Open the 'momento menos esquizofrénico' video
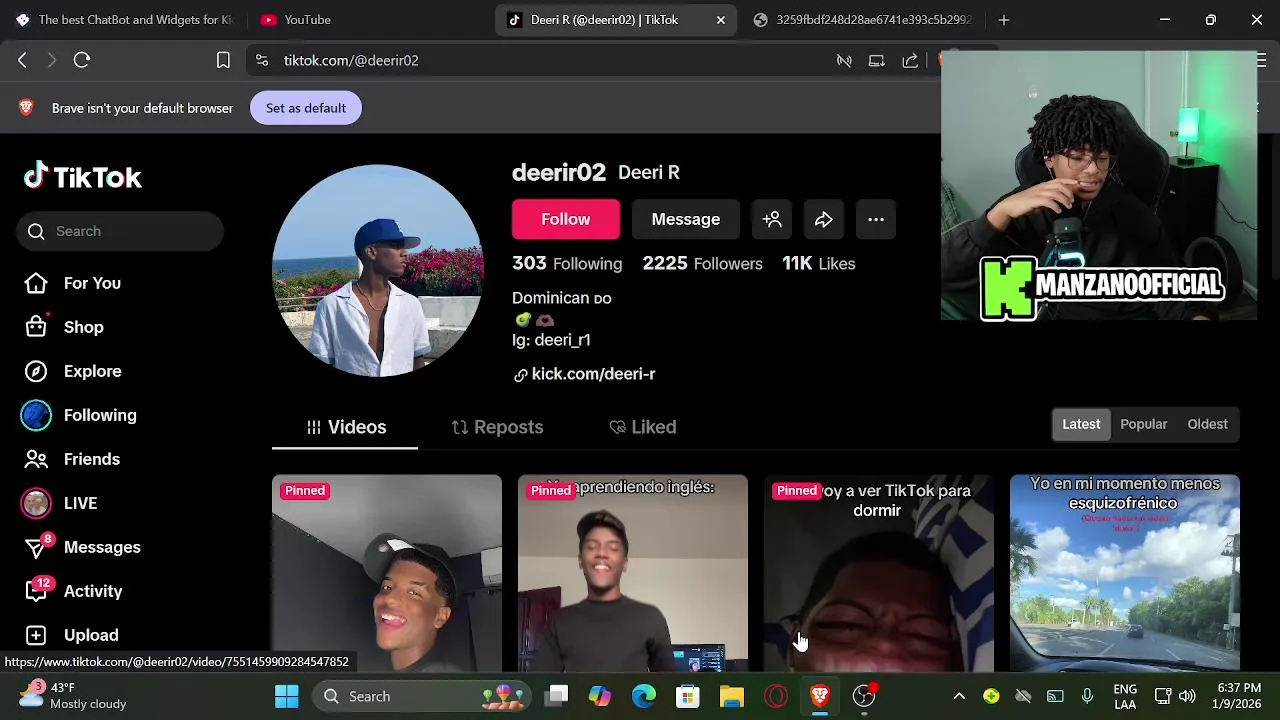 pyautogui.click(x=1125, y=573)
